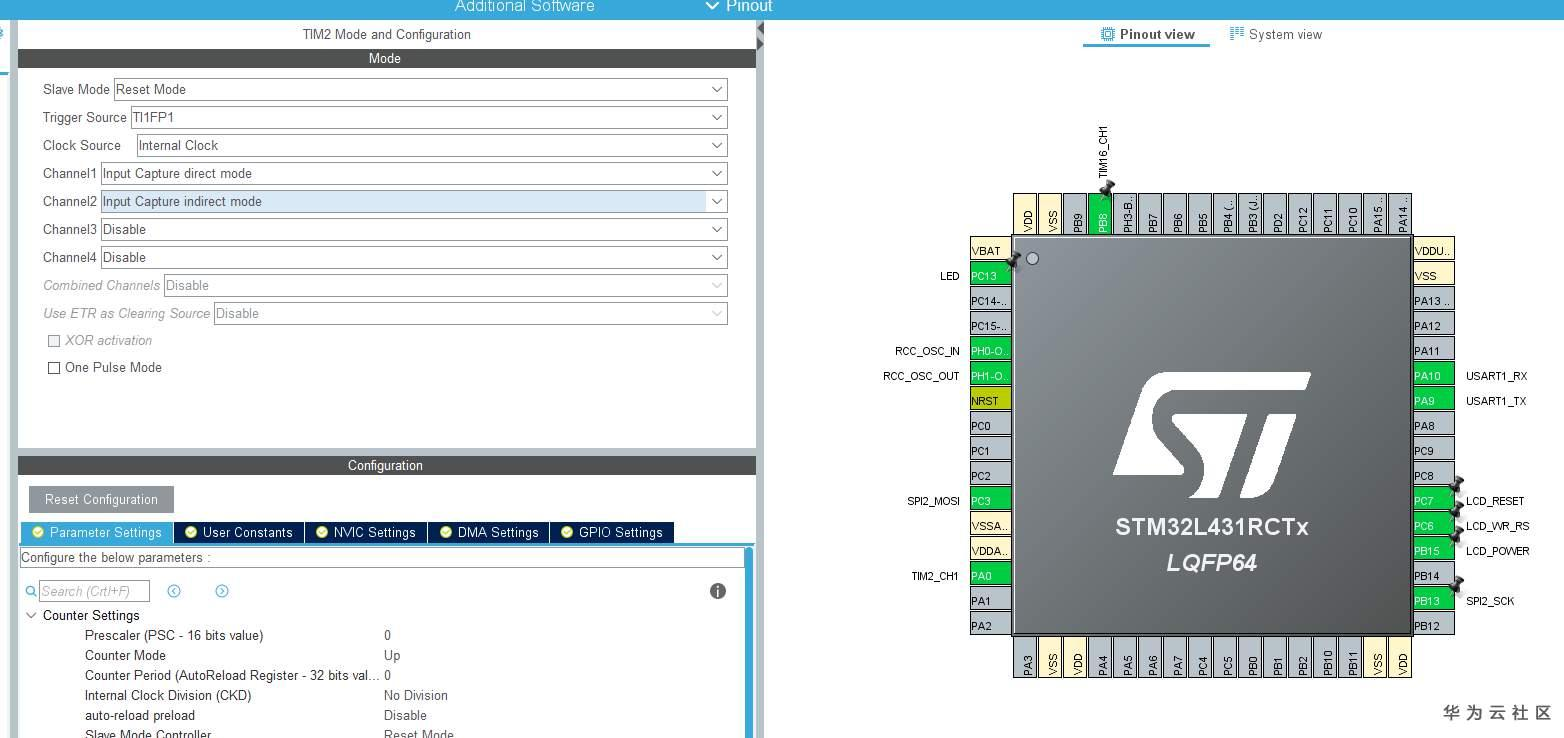Click Internal Clock Division value No Division
This screenshot has height=738, width=1564.
416,696
